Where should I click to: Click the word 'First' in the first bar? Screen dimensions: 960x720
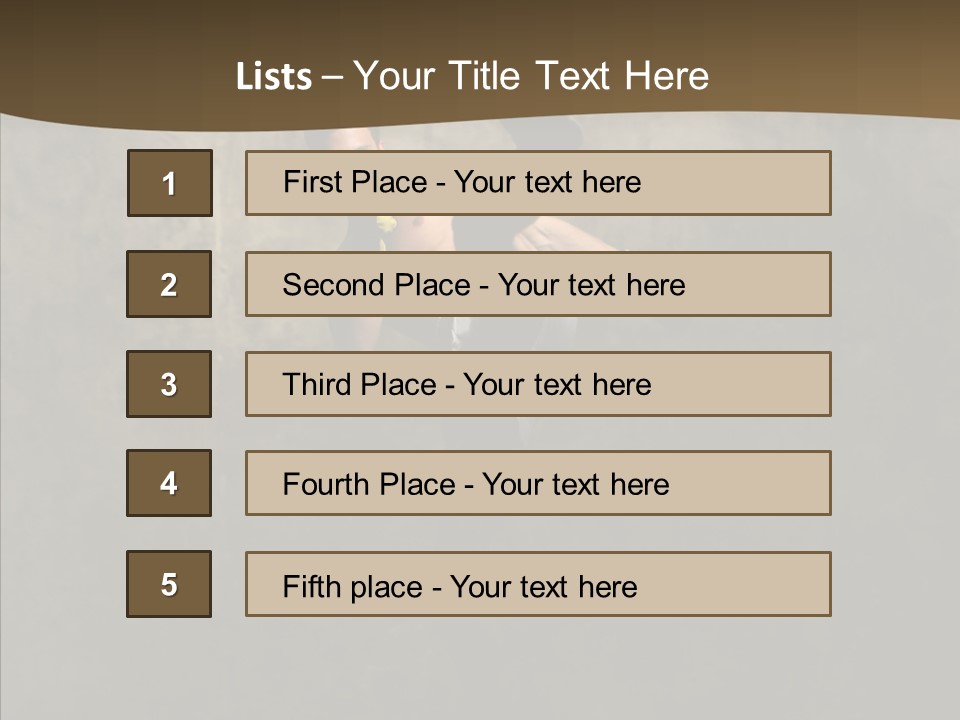310,182
